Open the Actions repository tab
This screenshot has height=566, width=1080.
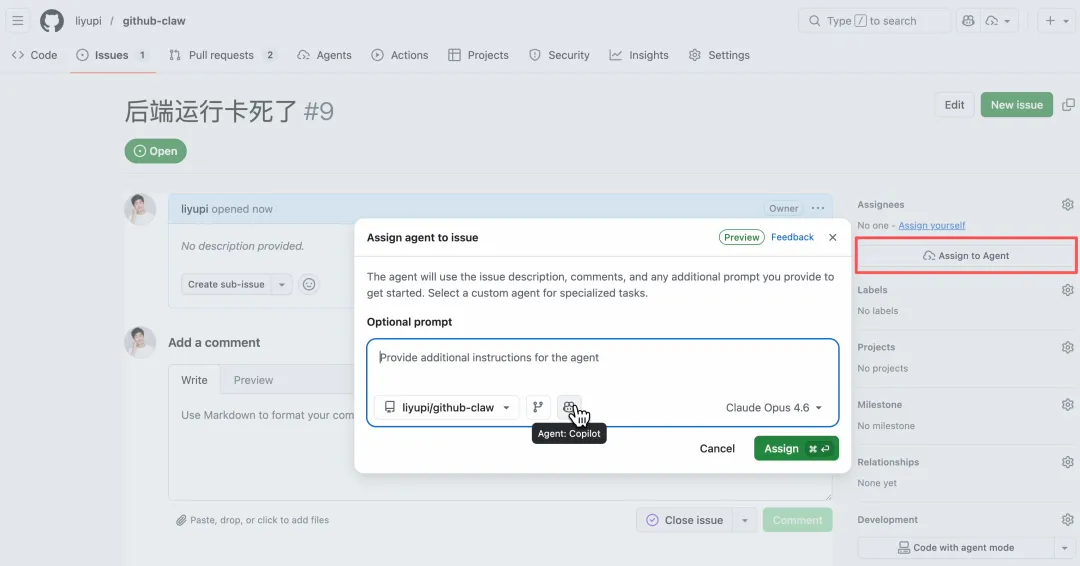400,55
